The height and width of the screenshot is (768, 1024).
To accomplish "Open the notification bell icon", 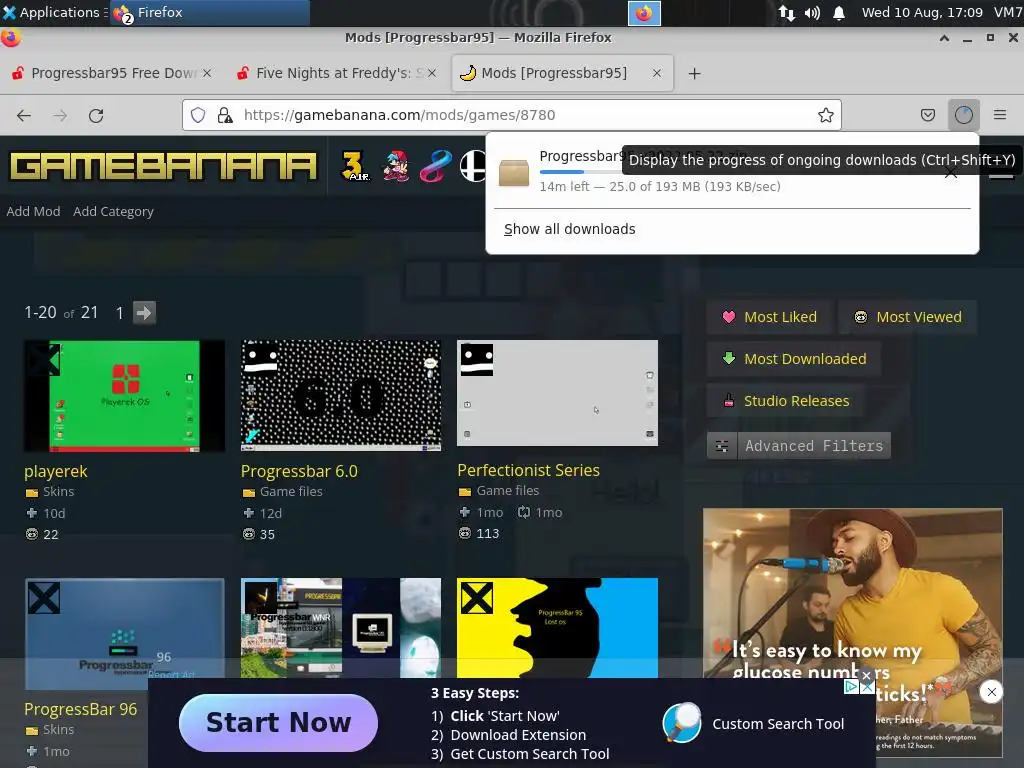I will [x=839, y=13].
